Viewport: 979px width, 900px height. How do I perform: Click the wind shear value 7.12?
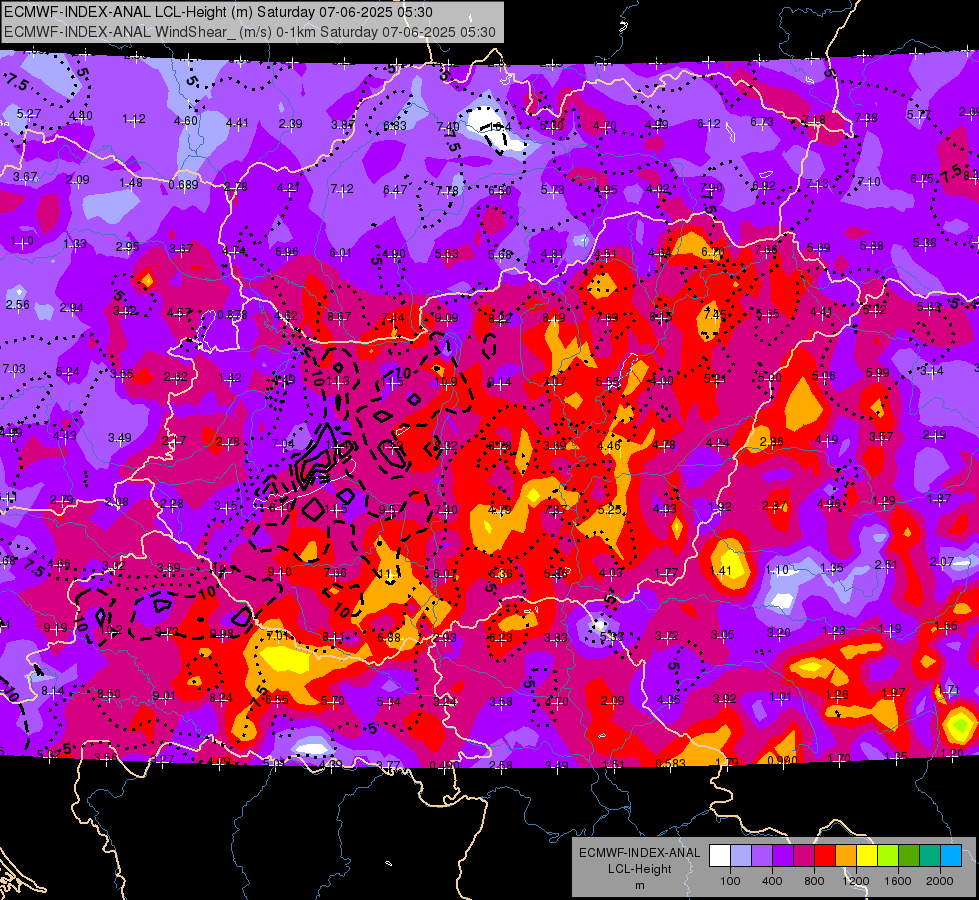tap(342, 188)
